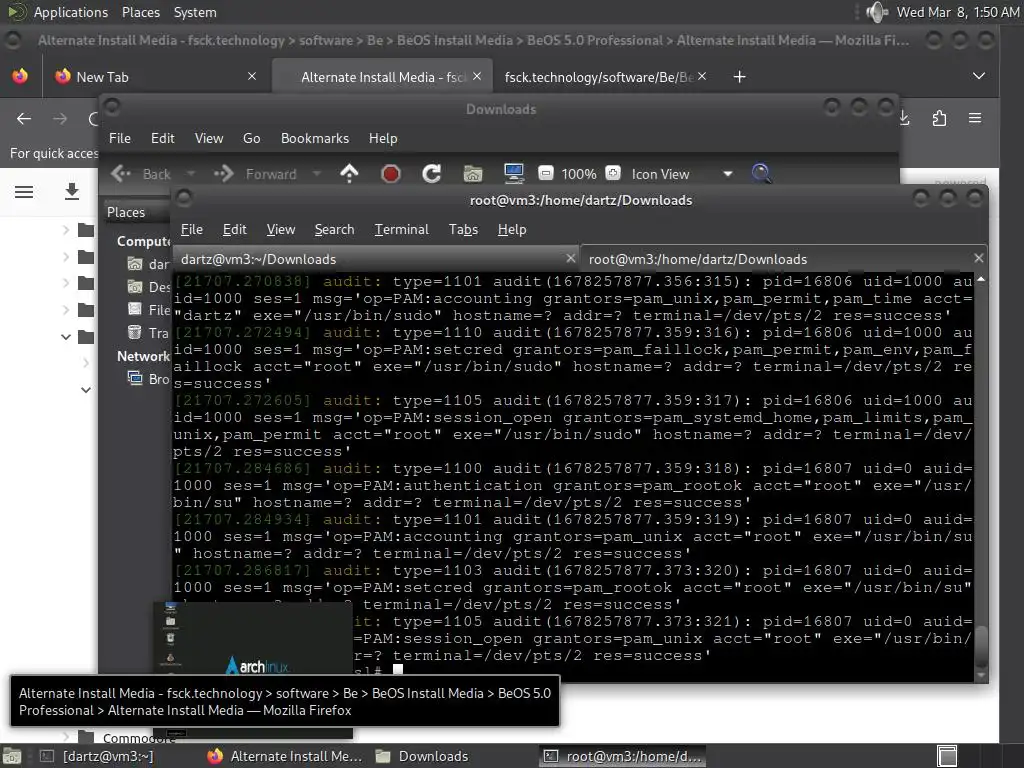Expand the second folder in Firefox sidebar tree
Screen dimensions: 1024x768
coord(66,257)
